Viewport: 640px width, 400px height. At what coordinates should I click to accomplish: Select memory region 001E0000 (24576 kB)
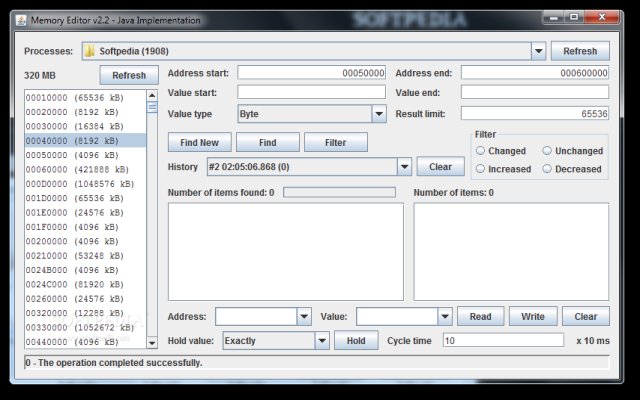[85, 212]
